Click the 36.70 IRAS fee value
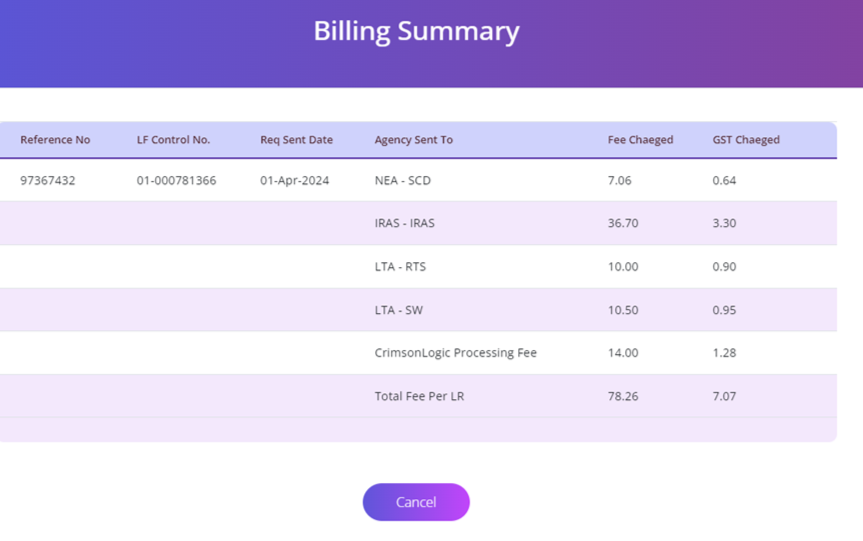Viewport: 863px width, 541px height. pos(623,223)
